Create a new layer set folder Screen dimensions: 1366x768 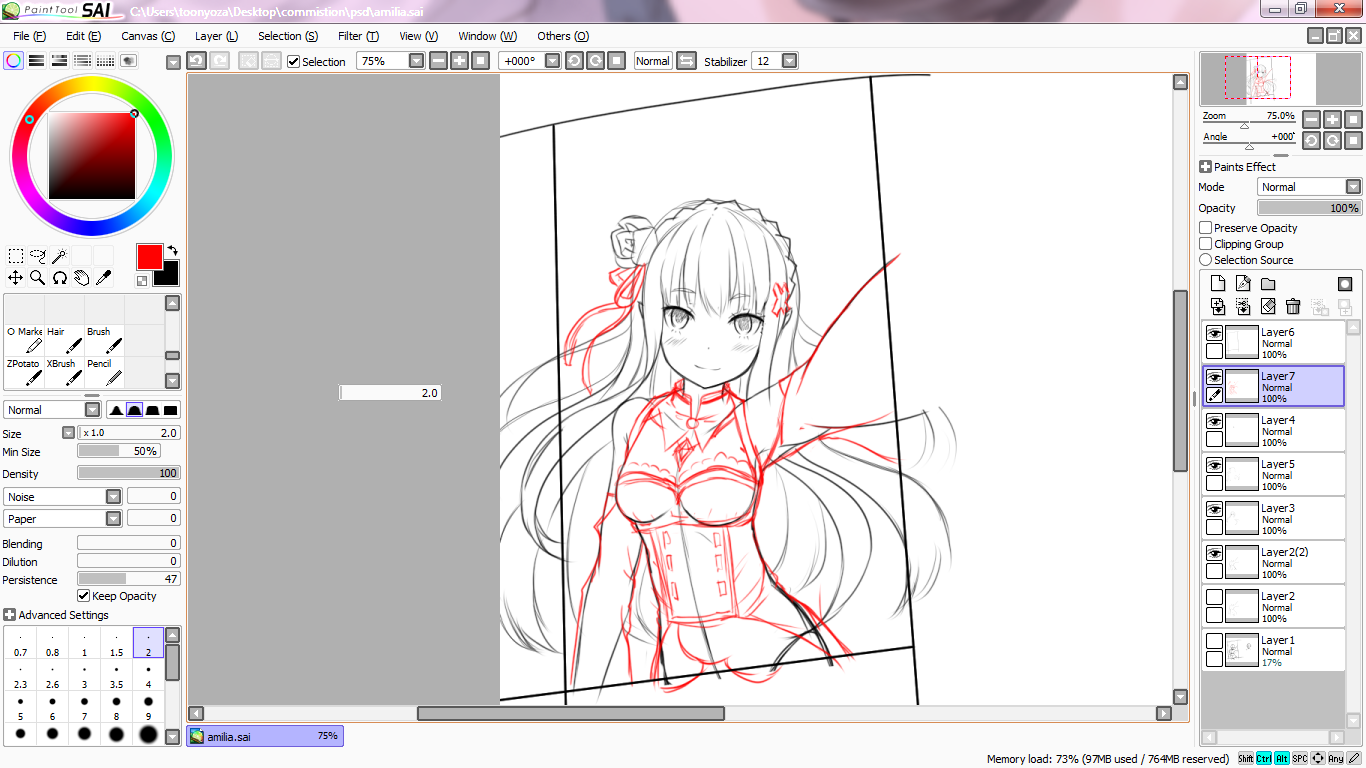coord(1268,284)
